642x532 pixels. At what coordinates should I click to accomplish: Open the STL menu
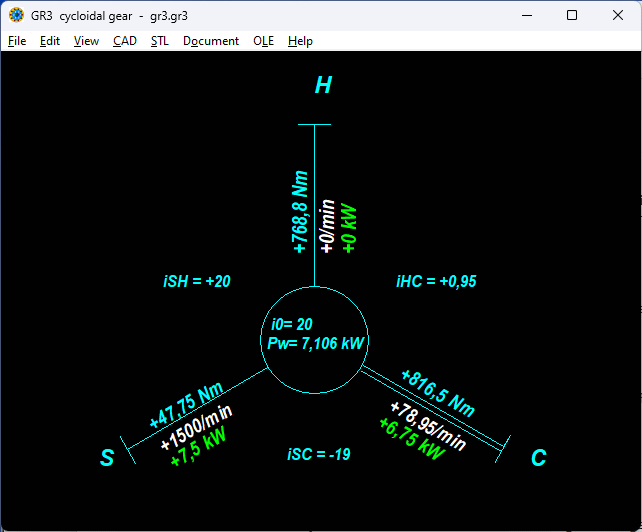click(160, 41)
